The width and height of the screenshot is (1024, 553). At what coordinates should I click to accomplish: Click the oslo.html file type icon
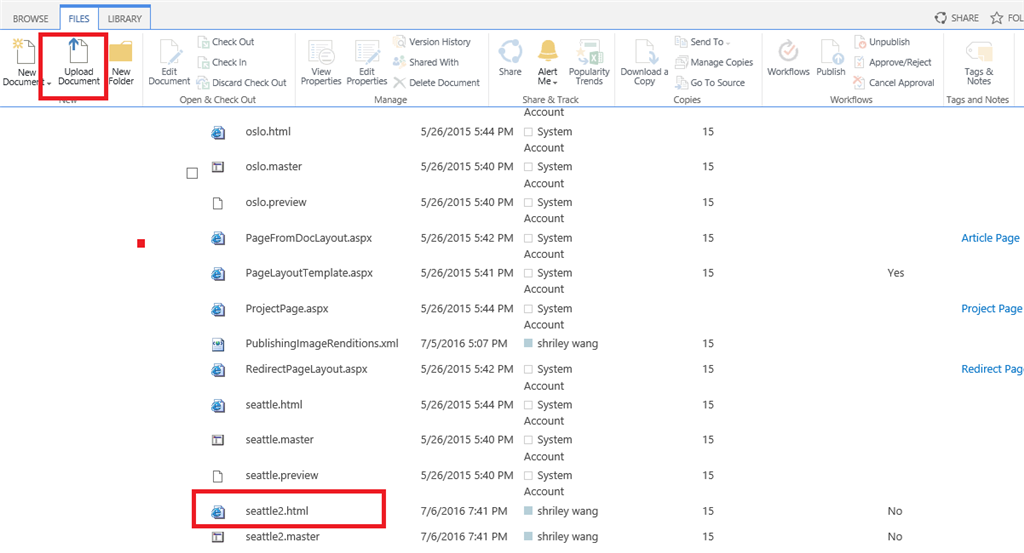pos(218,133)
